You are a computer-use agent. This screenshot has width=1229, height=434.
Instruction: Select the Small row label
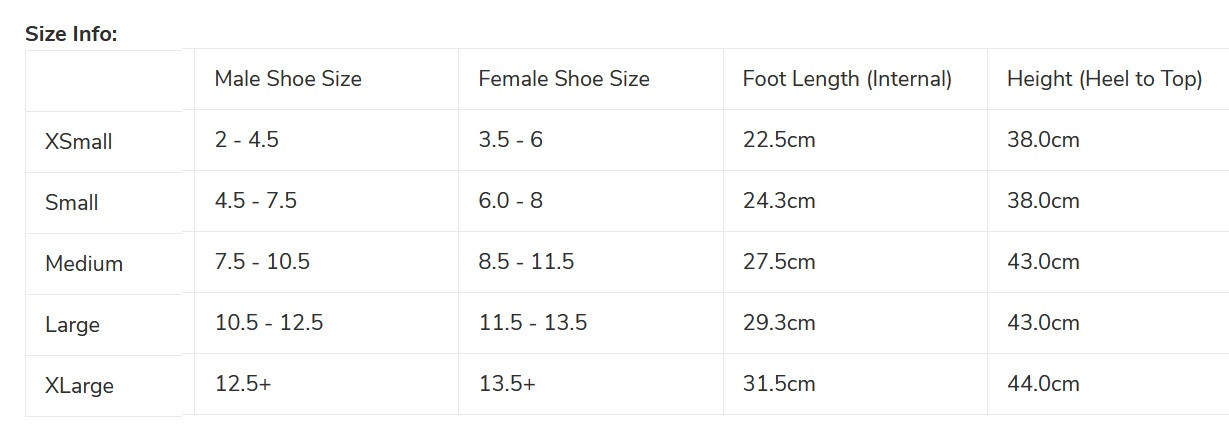(x=72, y=203)
